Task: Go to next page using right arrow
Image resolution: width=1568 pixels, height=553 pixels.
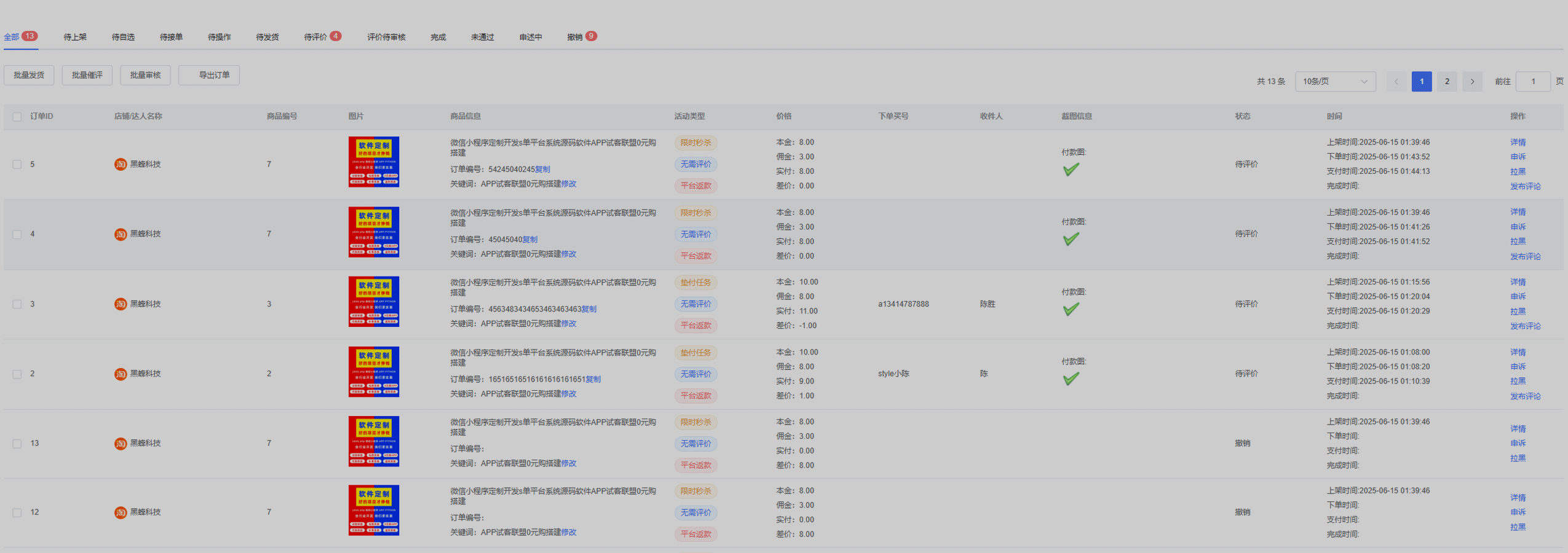Action: [1471, 82]
